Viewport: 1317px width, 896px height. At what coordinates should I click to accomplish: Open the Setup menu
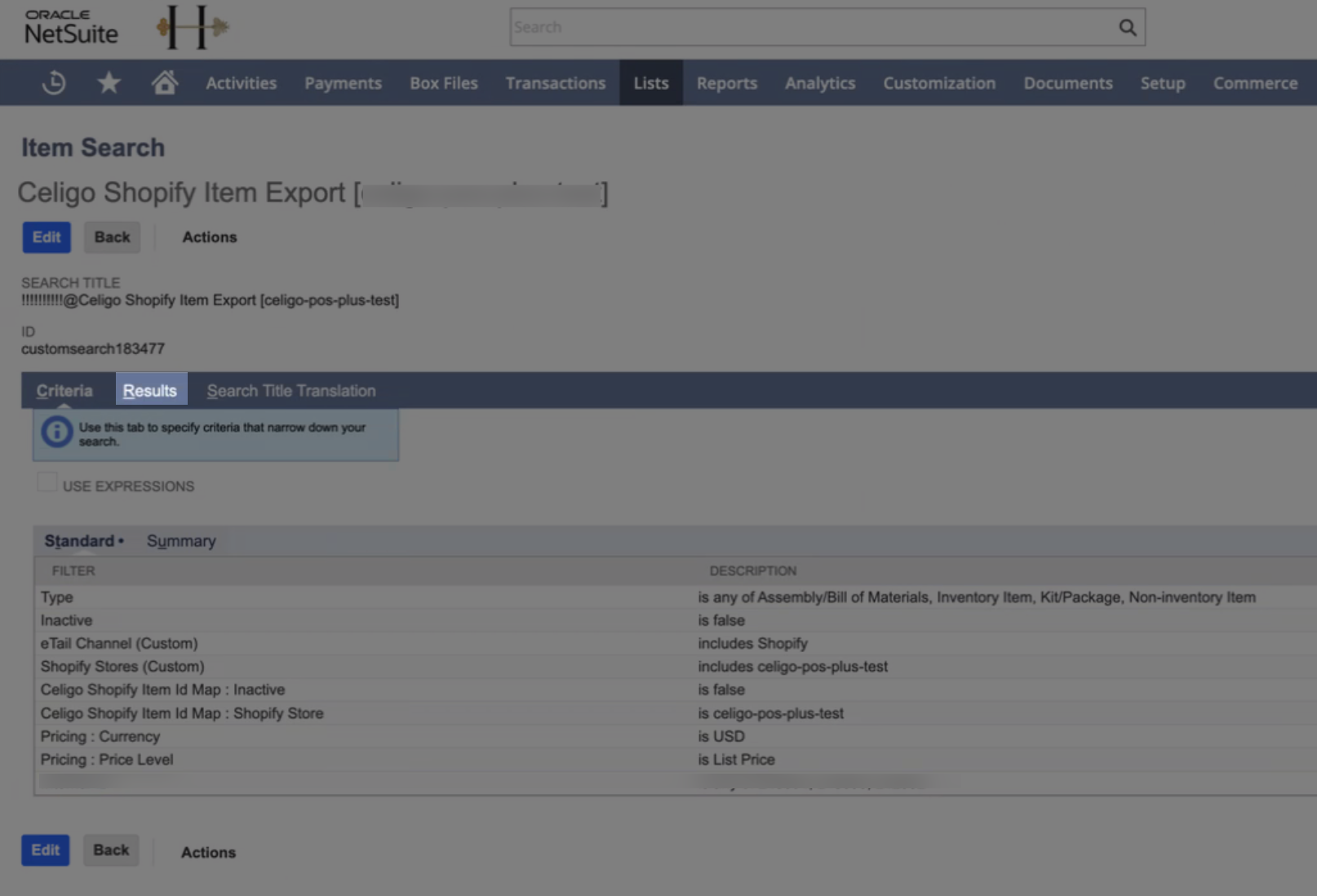(1163, 83)
